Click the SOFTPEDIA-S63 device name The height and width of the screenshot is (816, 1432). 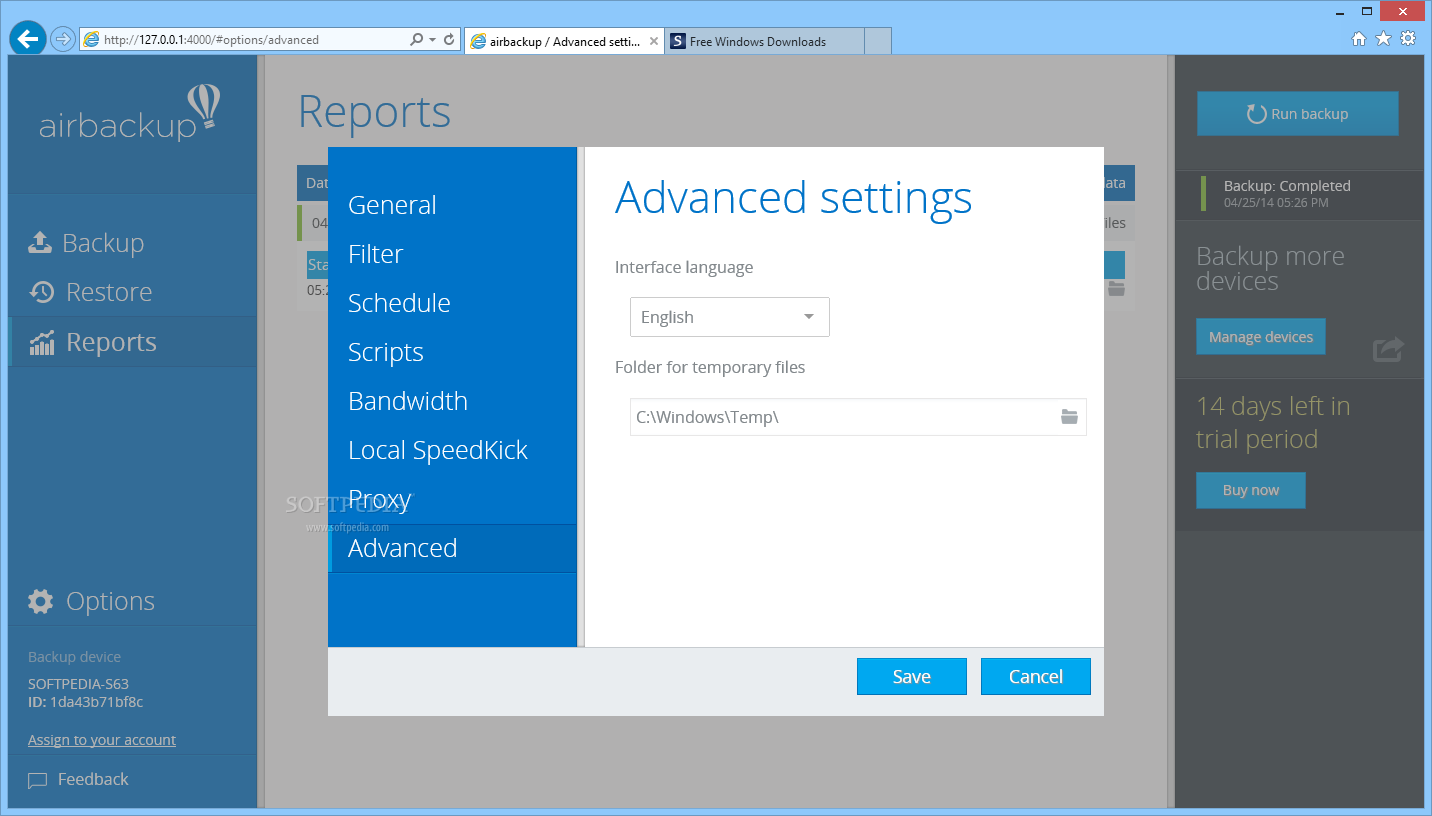click(78, 684)
